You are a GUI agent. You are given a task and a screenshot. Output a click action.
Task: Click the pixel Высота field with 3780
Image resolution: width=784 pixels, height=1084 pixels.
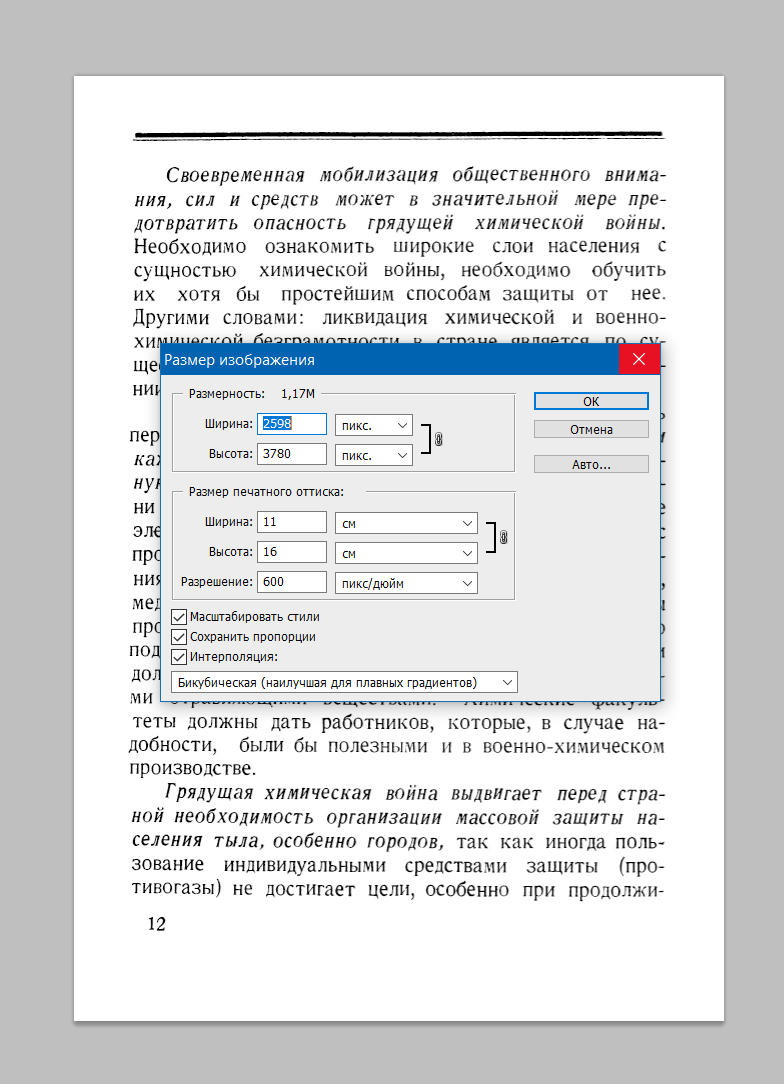coord(292,454)
